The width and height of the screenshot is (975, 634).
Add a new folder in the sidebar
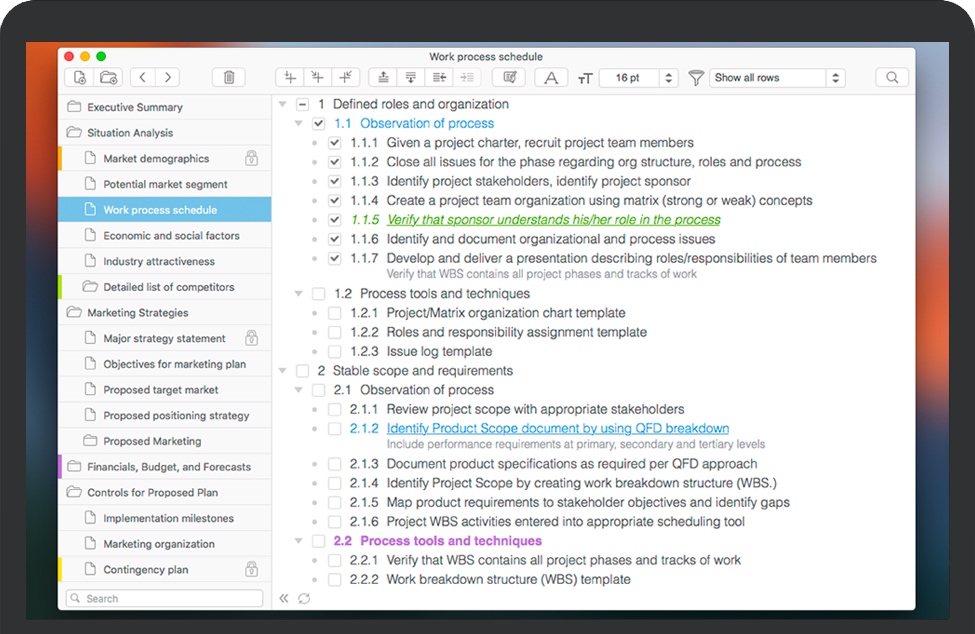pos(110,76)
